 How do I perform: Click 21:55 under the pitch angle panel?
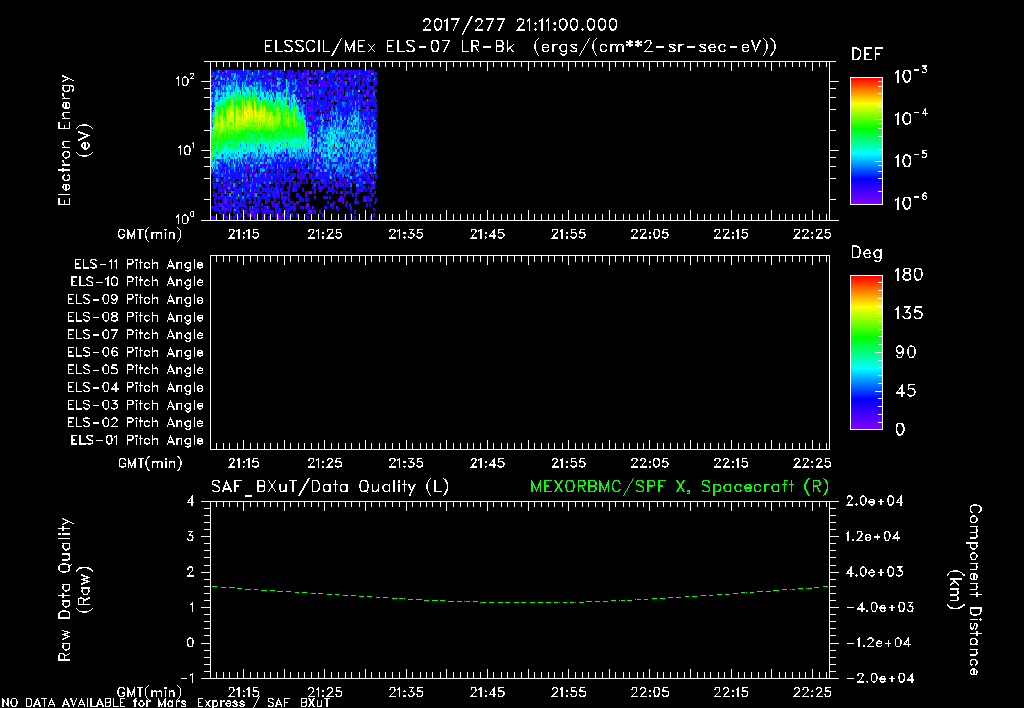pyautogui.click(x=568, y=464)
